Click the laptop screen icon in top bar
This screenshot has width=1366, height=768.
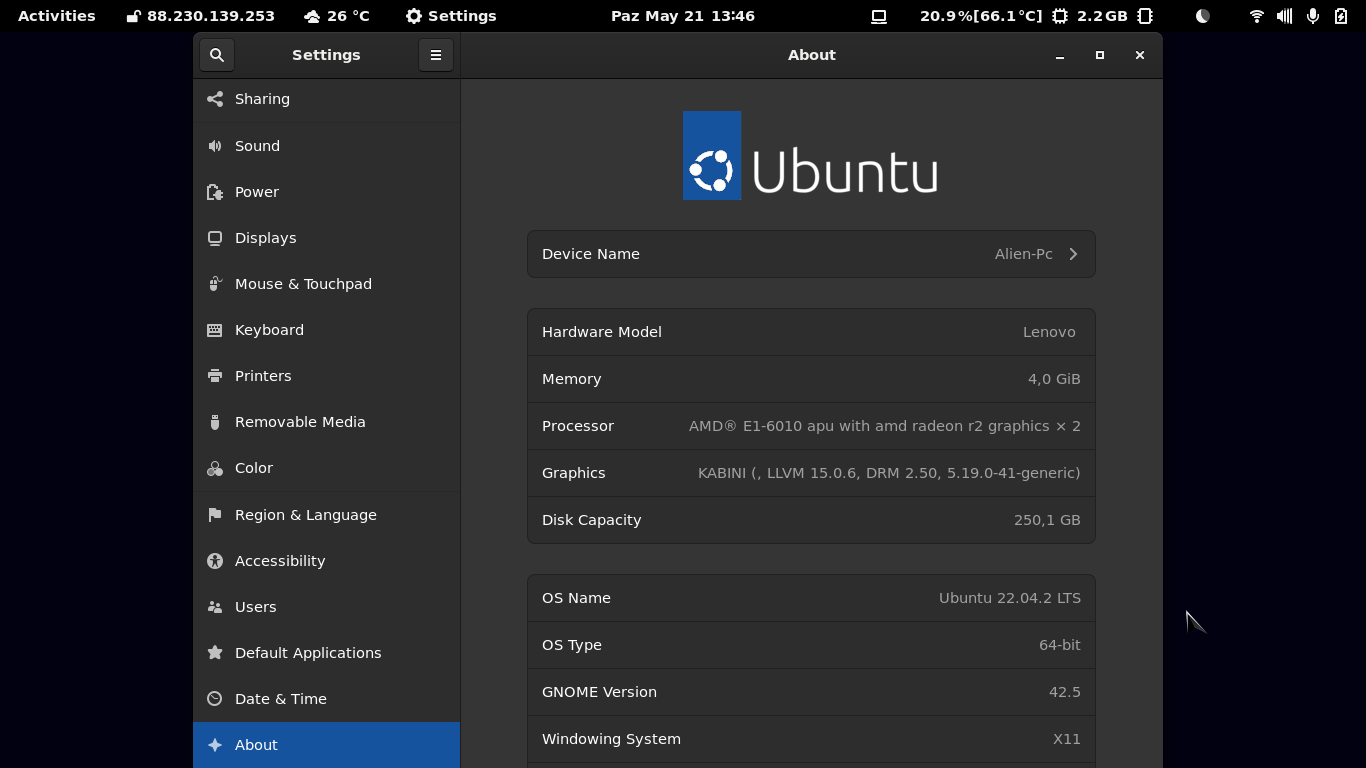click(879, 16)
